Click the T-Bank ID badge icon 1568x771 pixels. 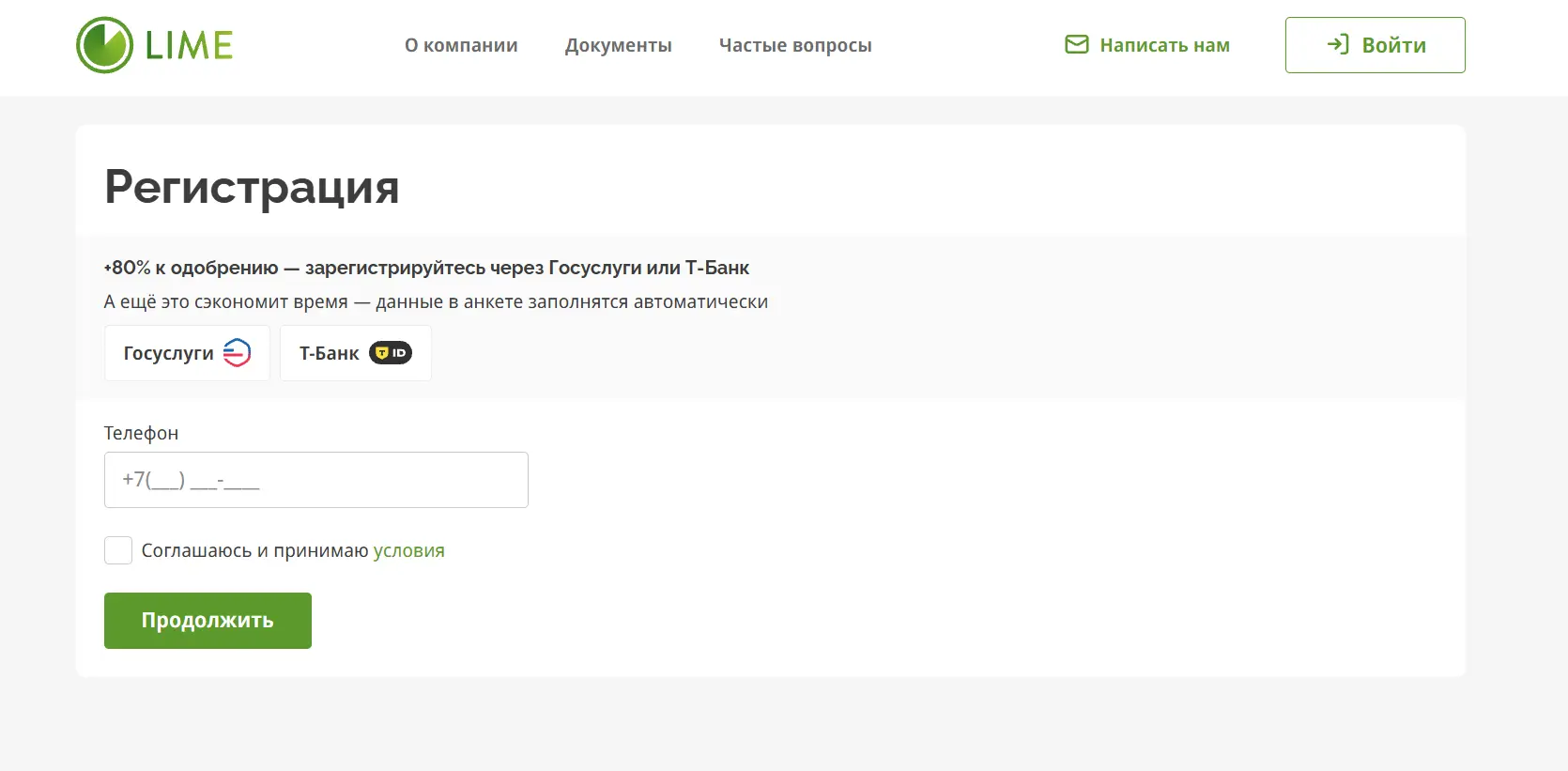click(x=391, y=353)
